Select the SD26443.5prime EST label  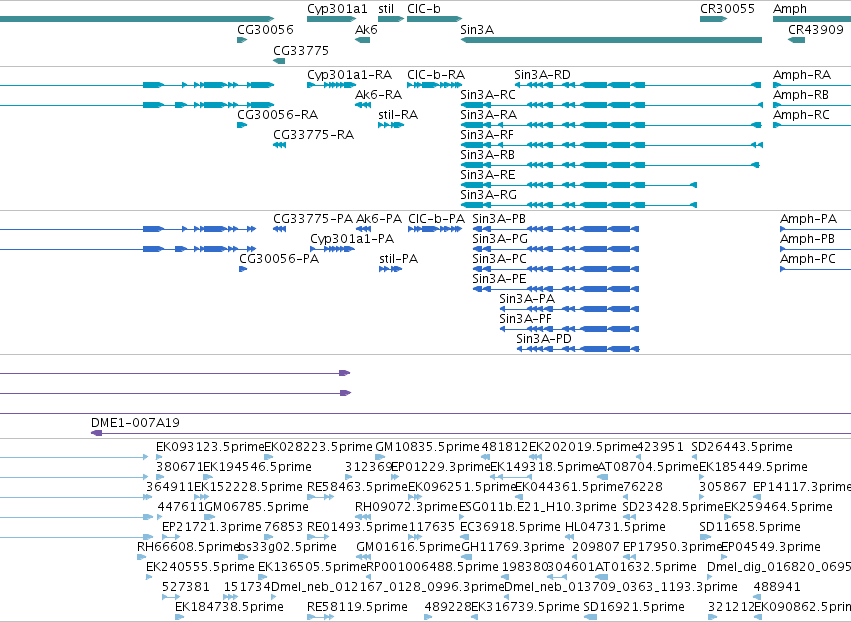[742, 447]
